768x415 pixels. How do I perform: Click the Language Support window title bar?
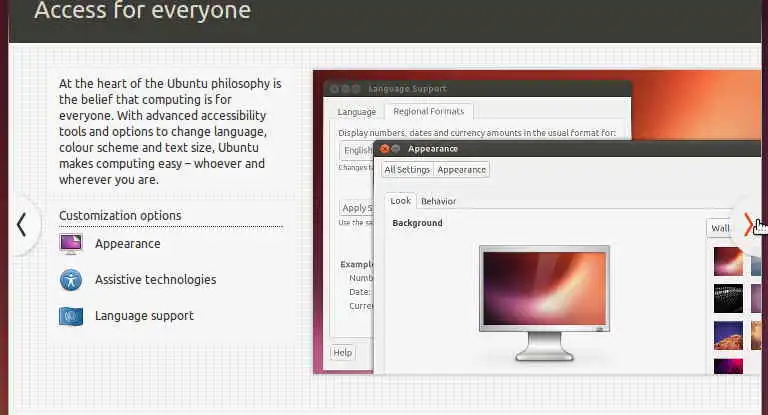(478, 89)
